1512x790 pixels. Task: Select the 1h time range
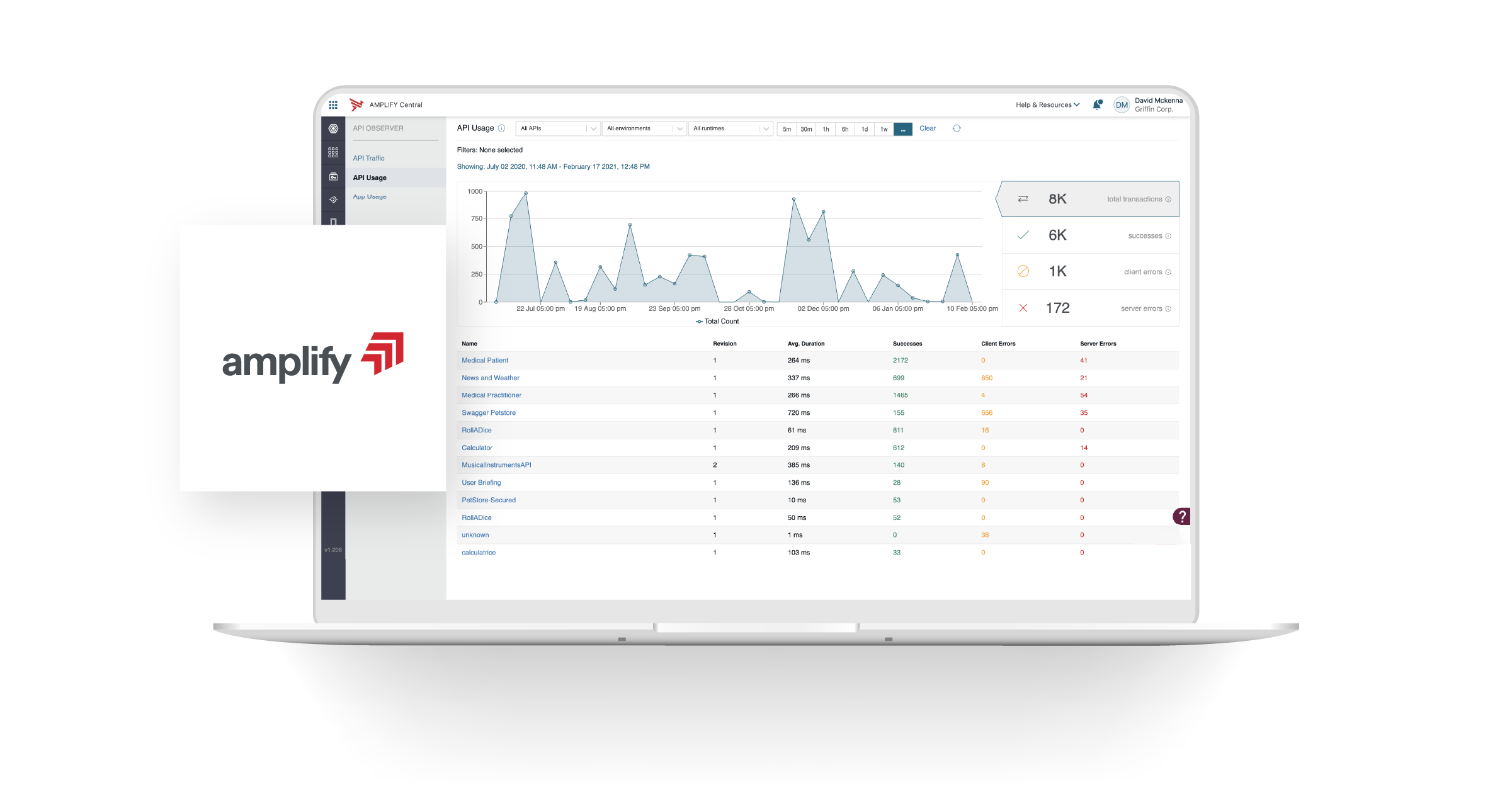826,129
